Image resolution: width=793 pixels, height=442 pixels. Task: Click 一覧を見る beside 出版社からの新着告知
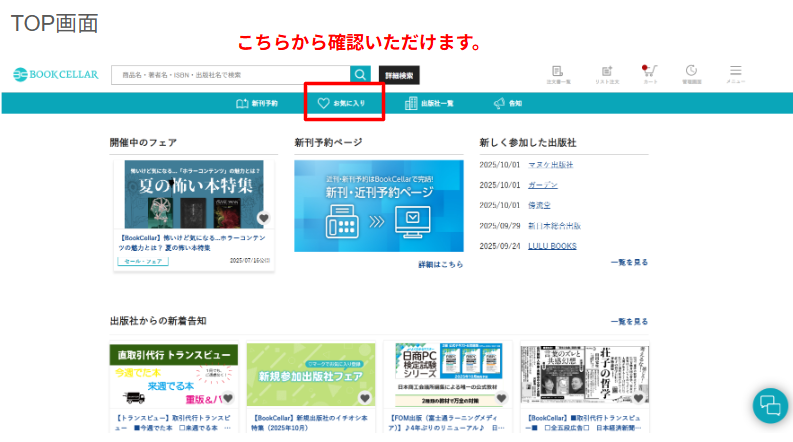[629, 322]
